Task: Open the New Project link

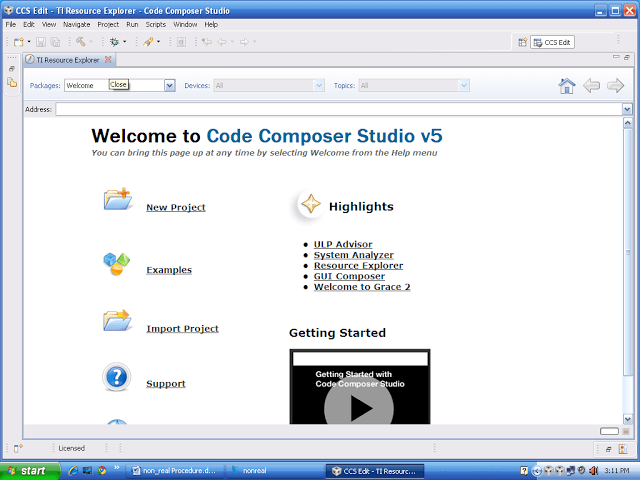Action: [x=176, y=207]
